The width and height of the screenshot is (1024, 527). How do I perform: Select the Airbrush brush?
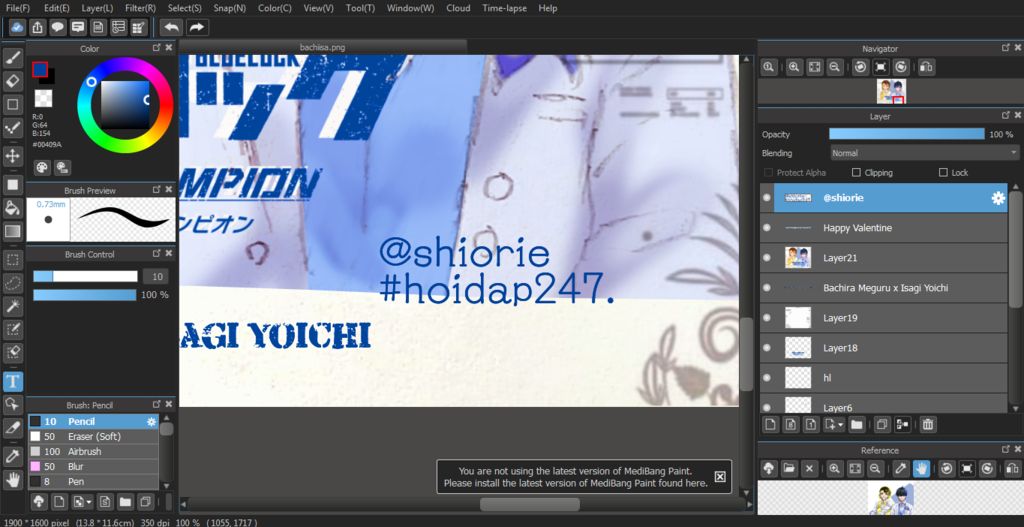coord(93,451)
